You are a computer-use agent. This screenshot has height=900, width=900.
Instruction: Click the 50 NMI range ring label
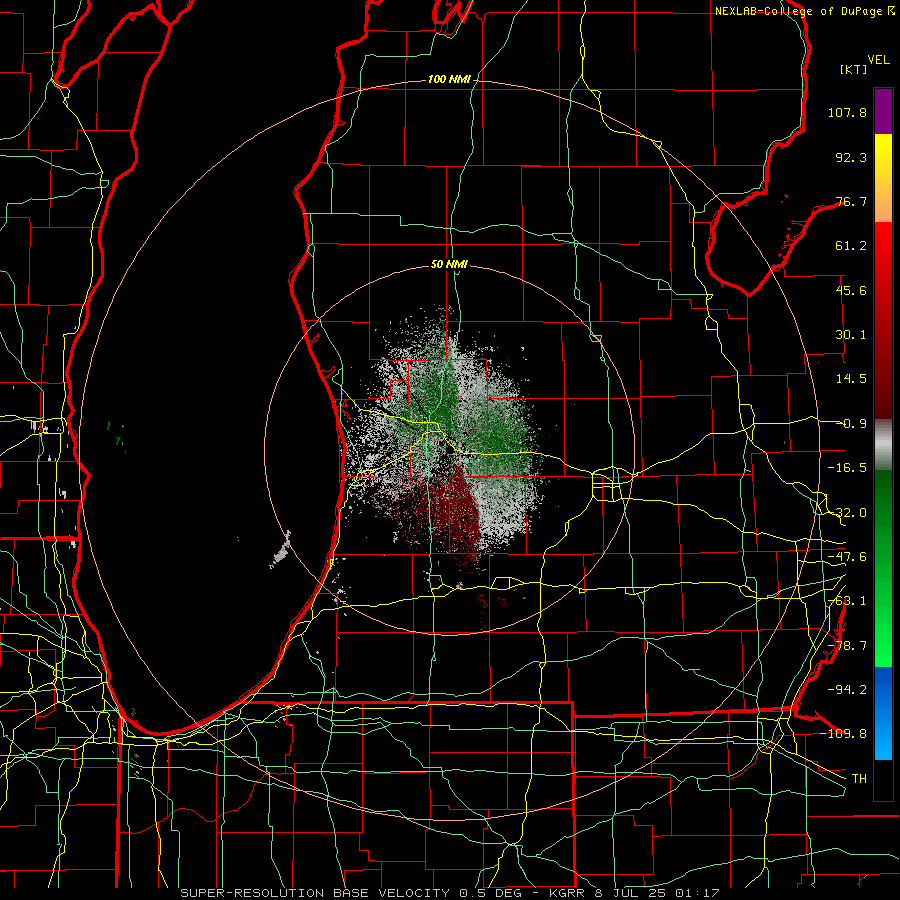click(449, 265)
